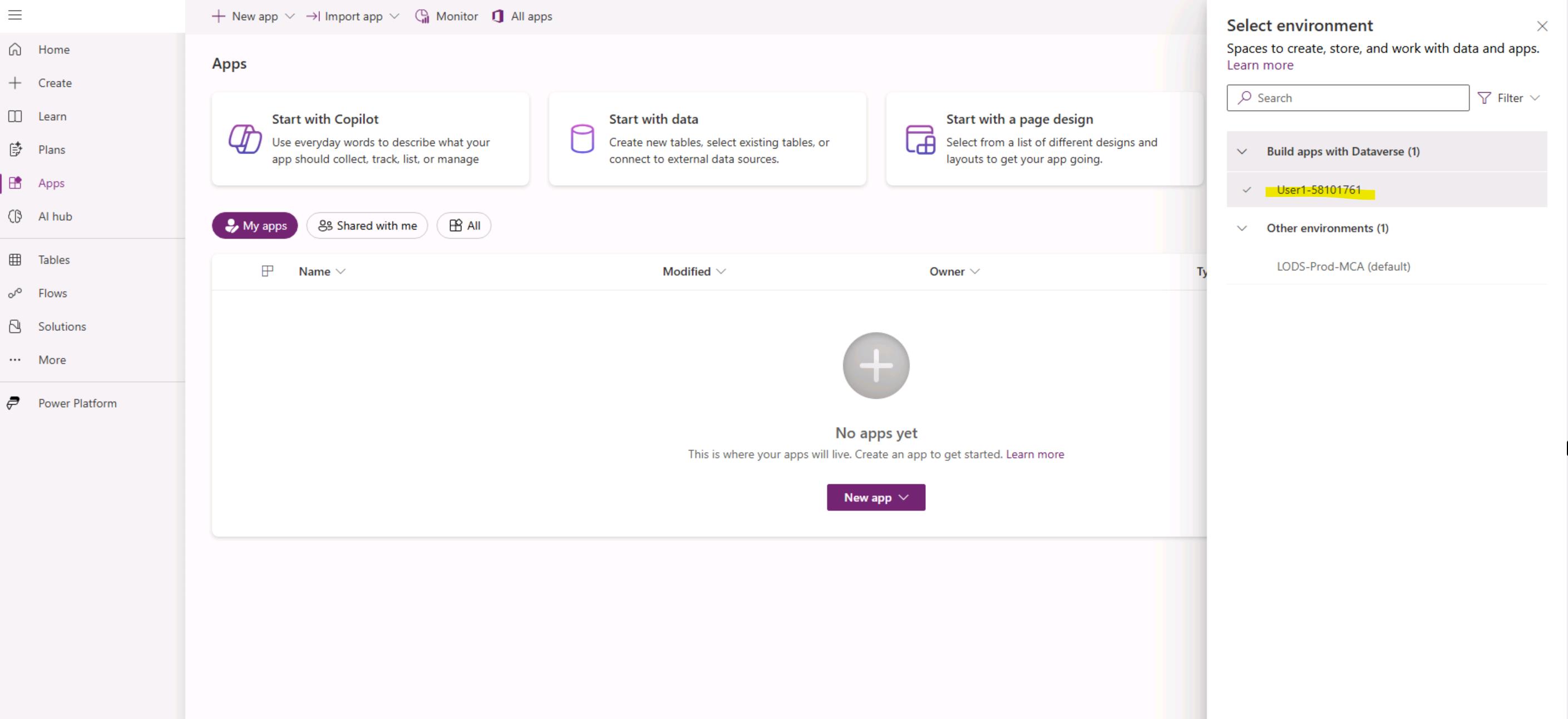This screenshot has width=1568, height=719.
Task: Go to Flows in the sidebar
Action: [x=52, y=293]
